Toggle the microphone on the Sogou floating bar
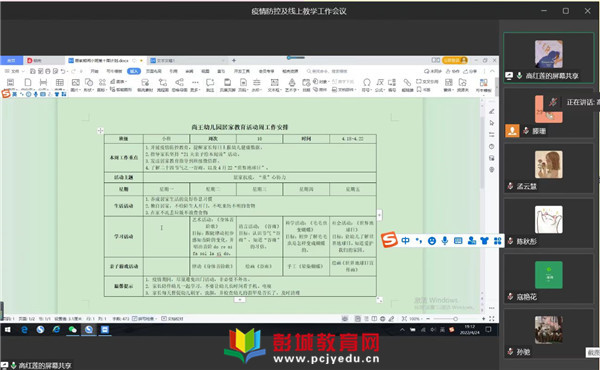Screen dimensions: 600x370 (445, 241)
